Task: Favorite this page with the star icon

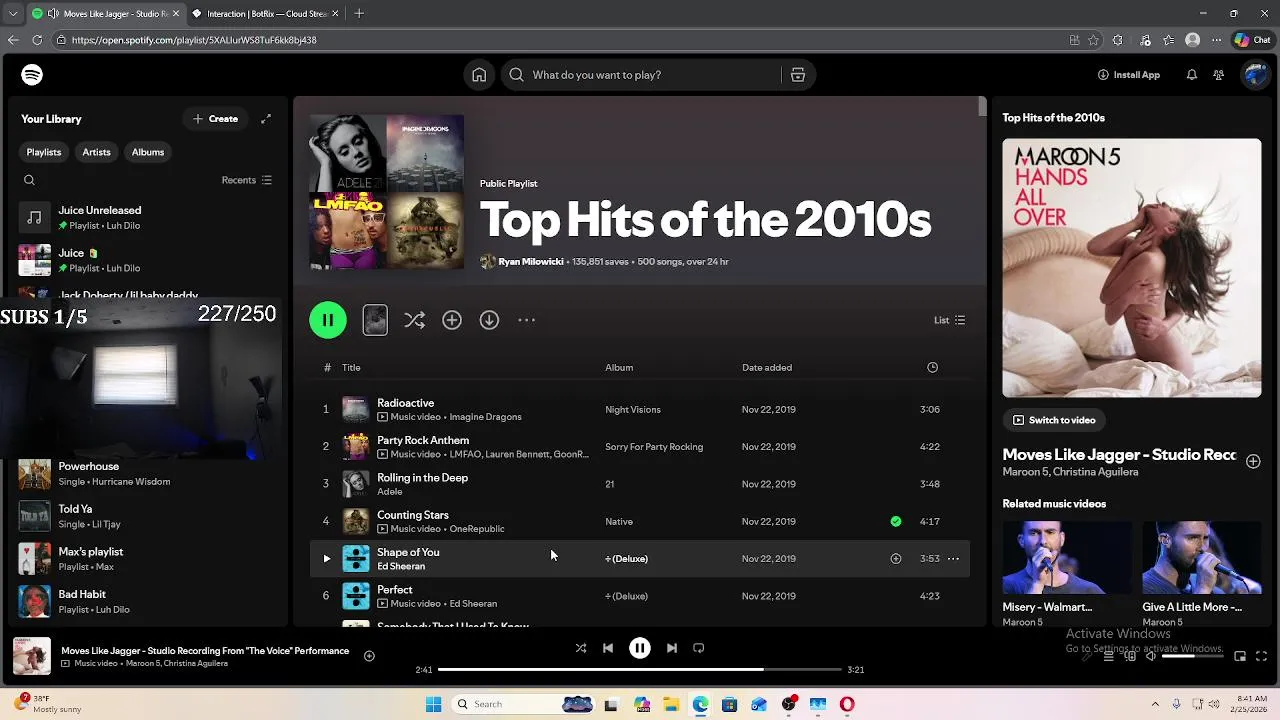Action: 1094,40
